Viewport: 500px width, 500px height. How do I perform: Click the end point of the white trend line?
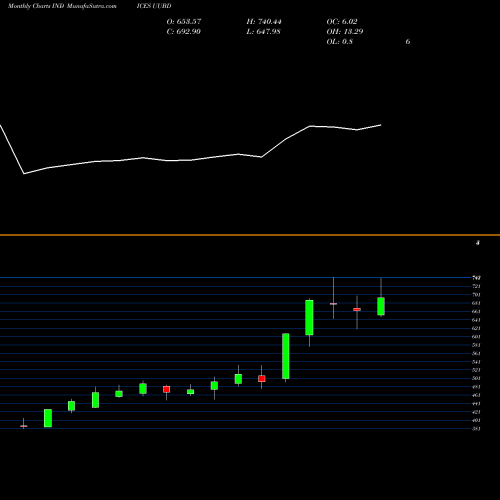click(x=381, y=125)
